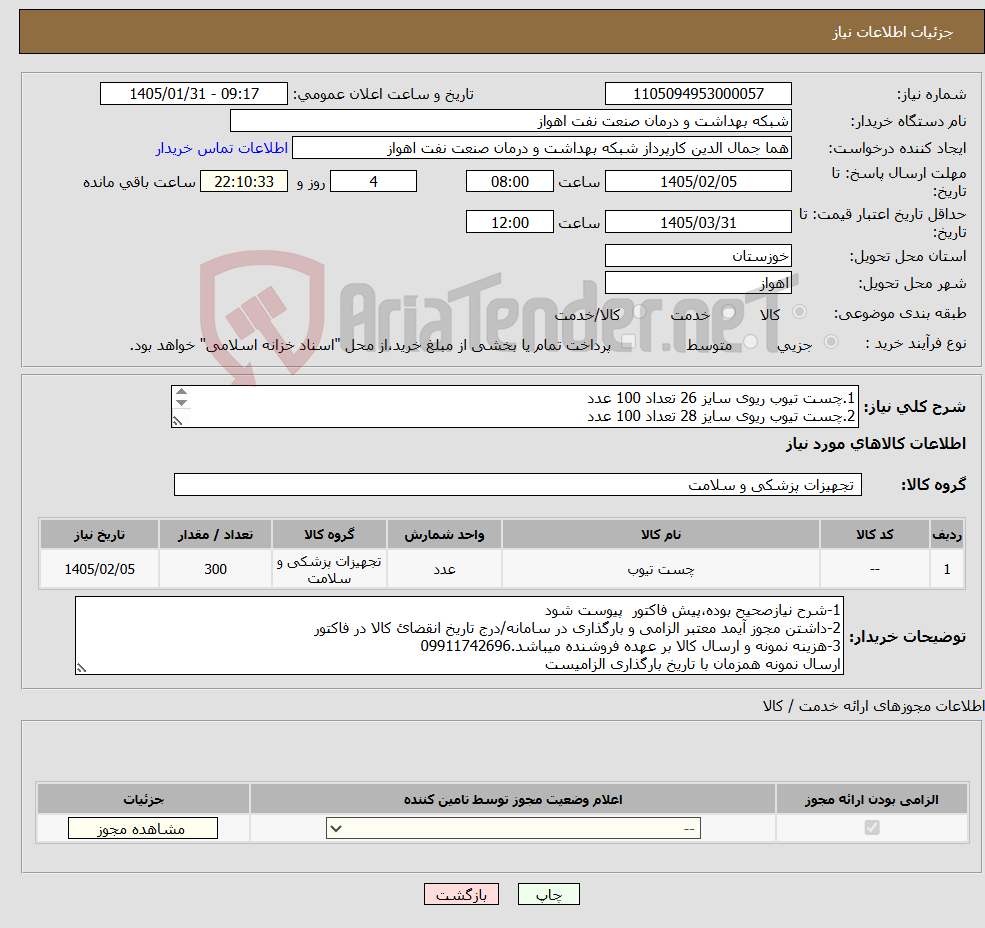Click the quantity cell showing 300
The width and height of the screenshot is (985, 928).
pyautogui.click(x=215, y=569)
